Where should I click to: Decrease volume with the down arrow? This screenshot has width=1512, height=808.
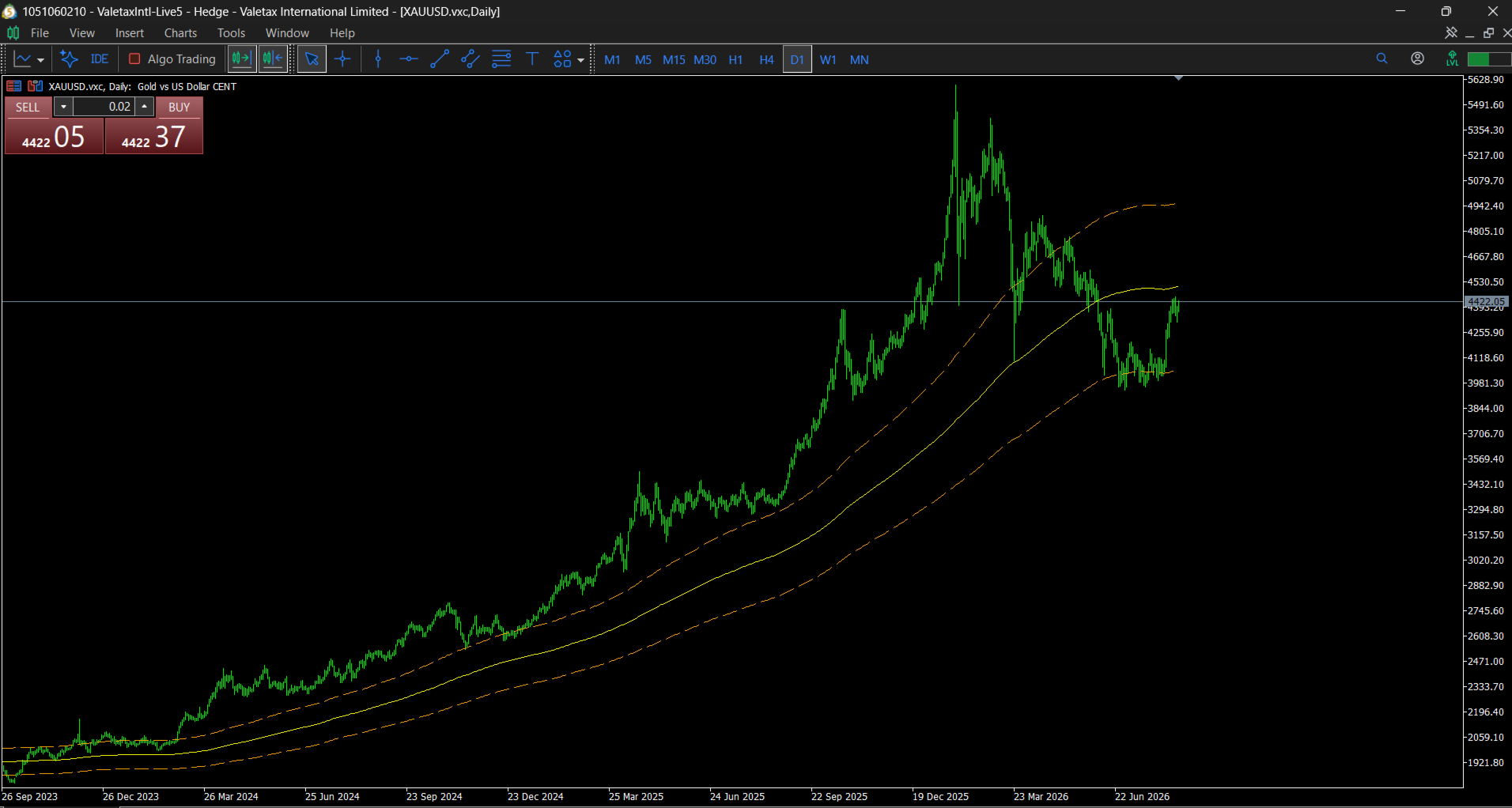[63, 107]
